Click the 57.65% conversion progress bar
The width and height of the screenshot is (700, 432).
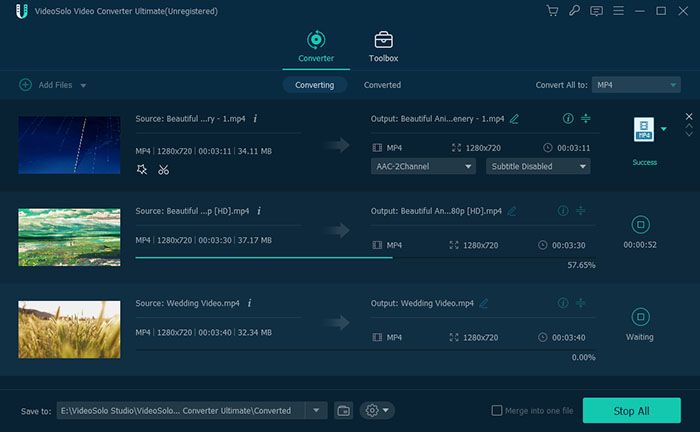pyautogui.click(x=365, y=258)
